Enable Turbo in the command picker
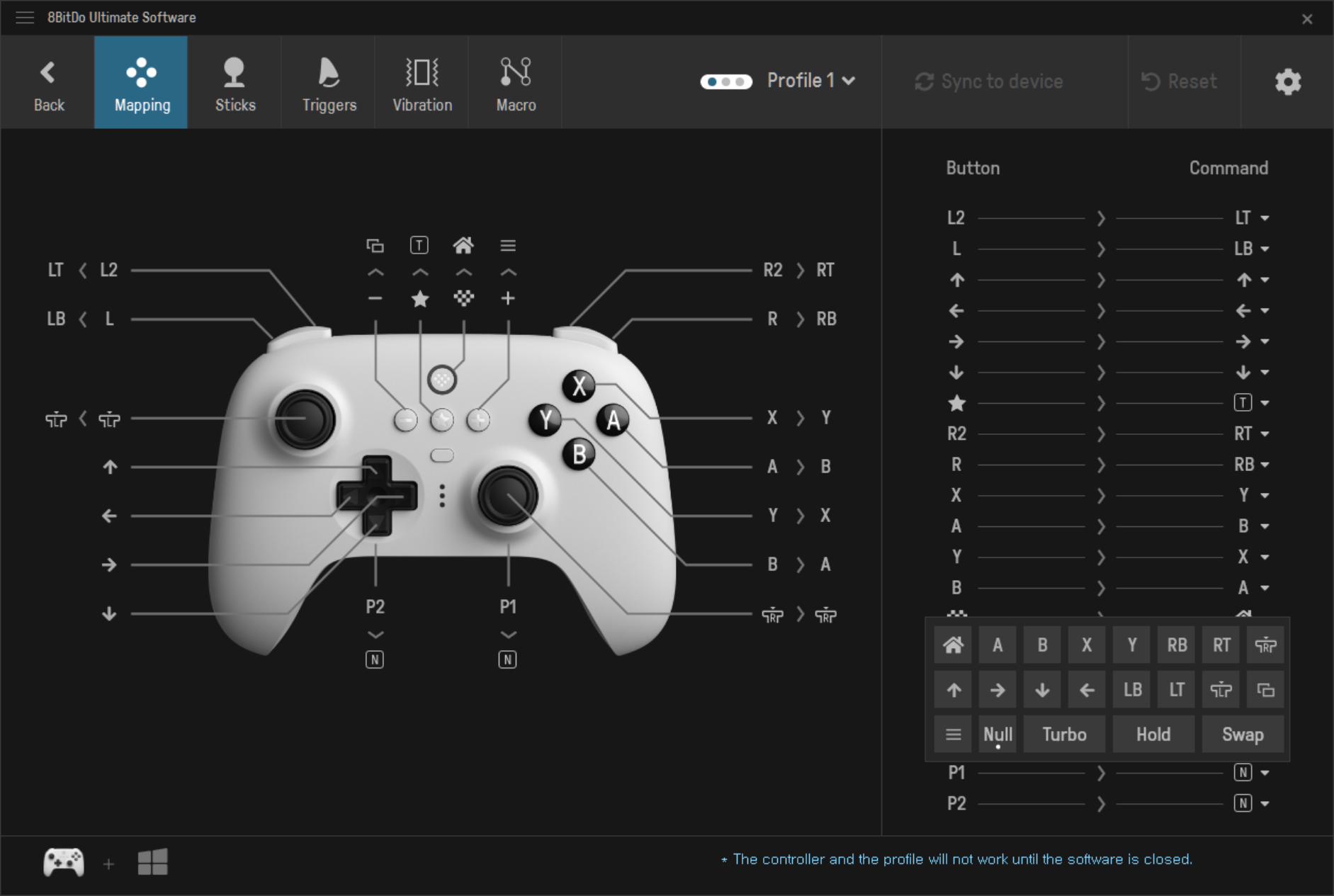 point(1064,735)
